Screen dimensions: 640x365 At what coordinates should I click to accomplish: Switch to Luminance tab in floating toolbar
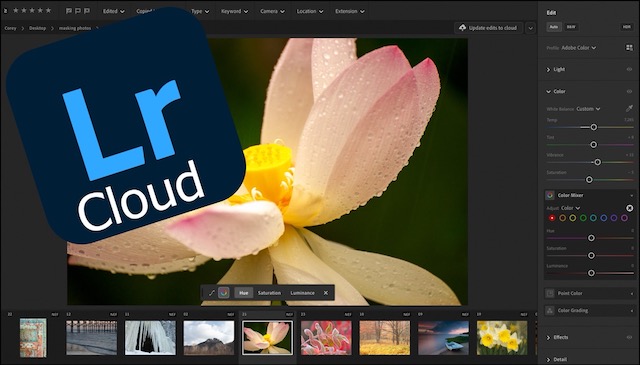click(302, 293)
